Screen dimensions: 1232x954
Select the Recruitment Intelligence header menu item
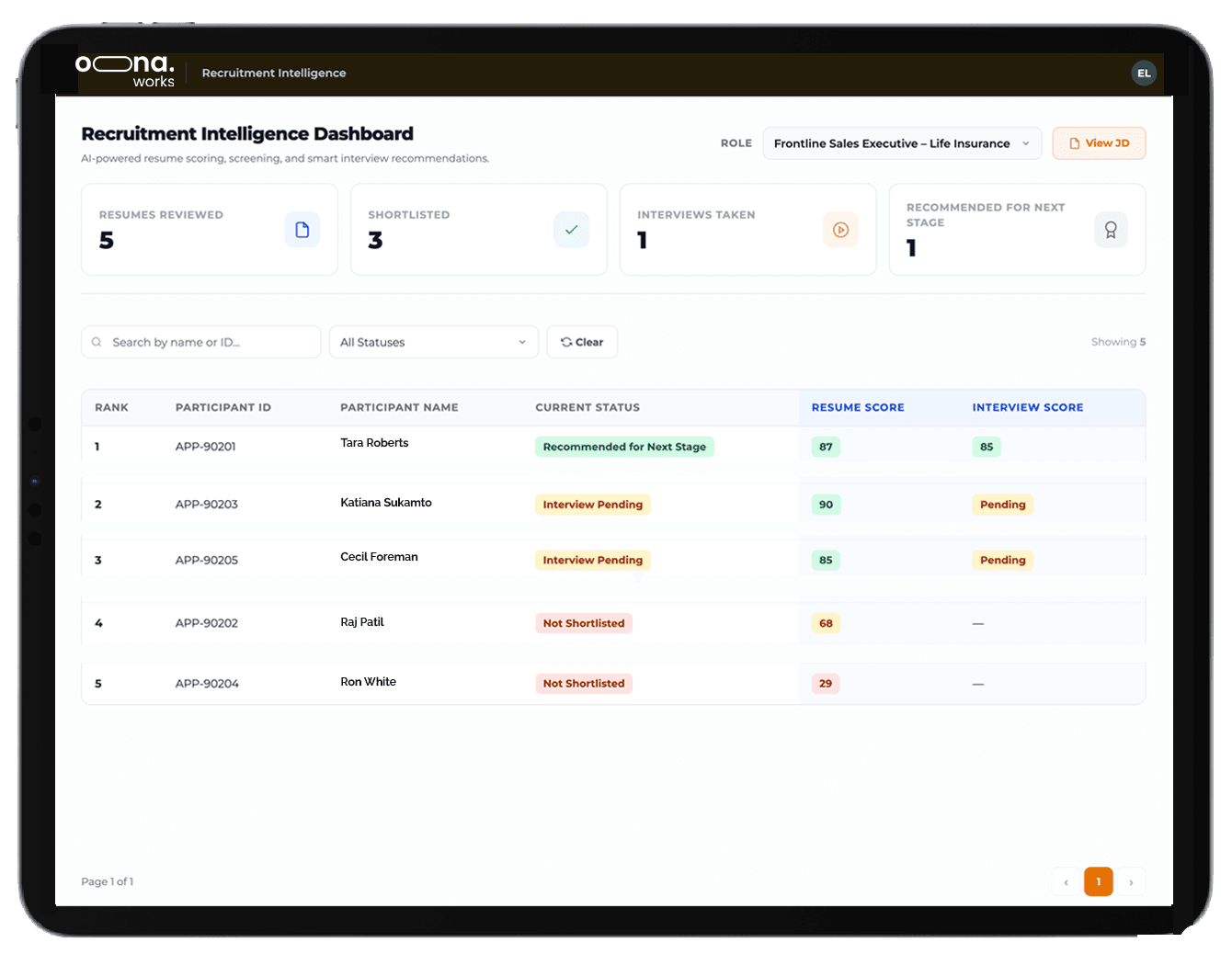tap(273, 73)
